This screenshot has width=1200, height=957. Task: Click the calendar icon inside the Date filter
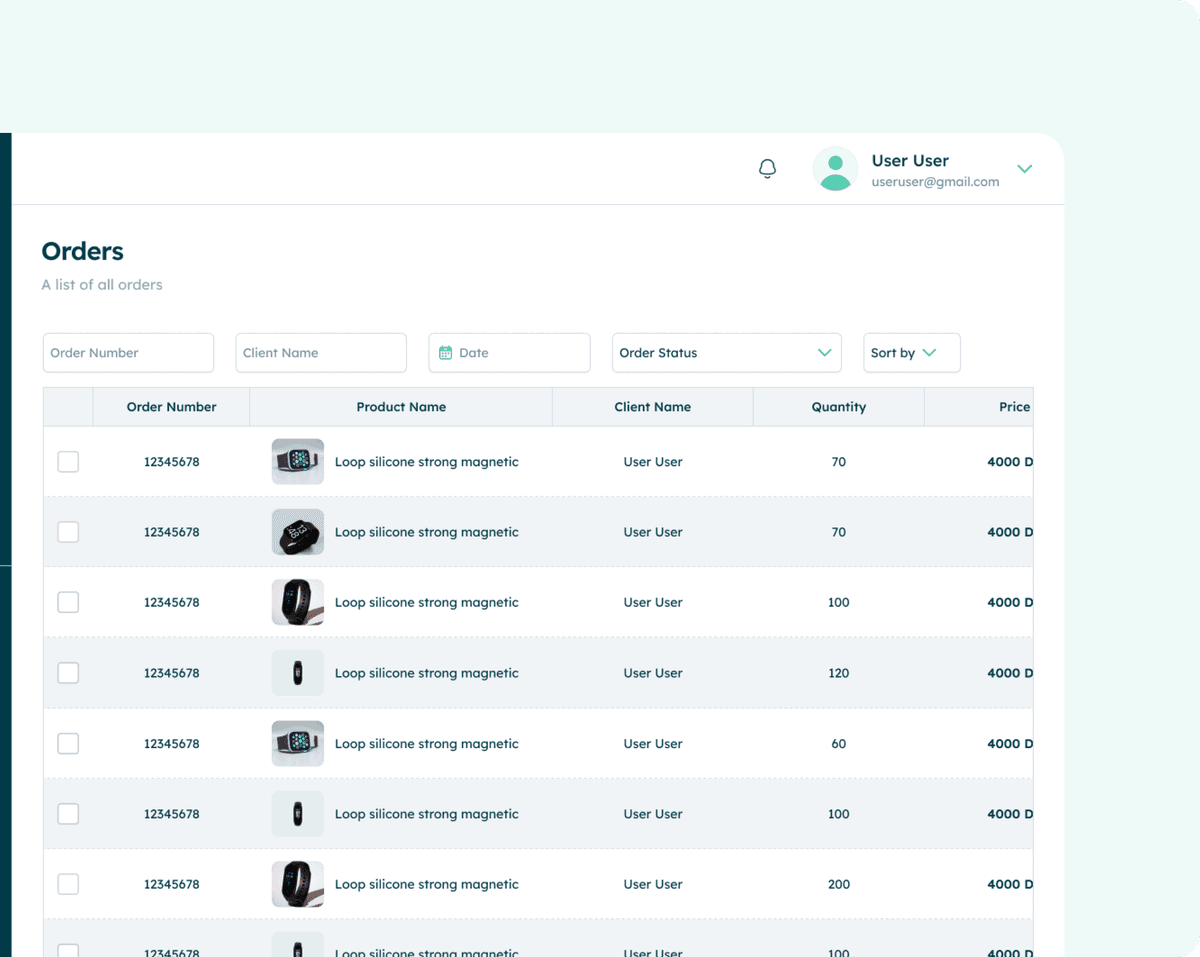click(445, 352)
